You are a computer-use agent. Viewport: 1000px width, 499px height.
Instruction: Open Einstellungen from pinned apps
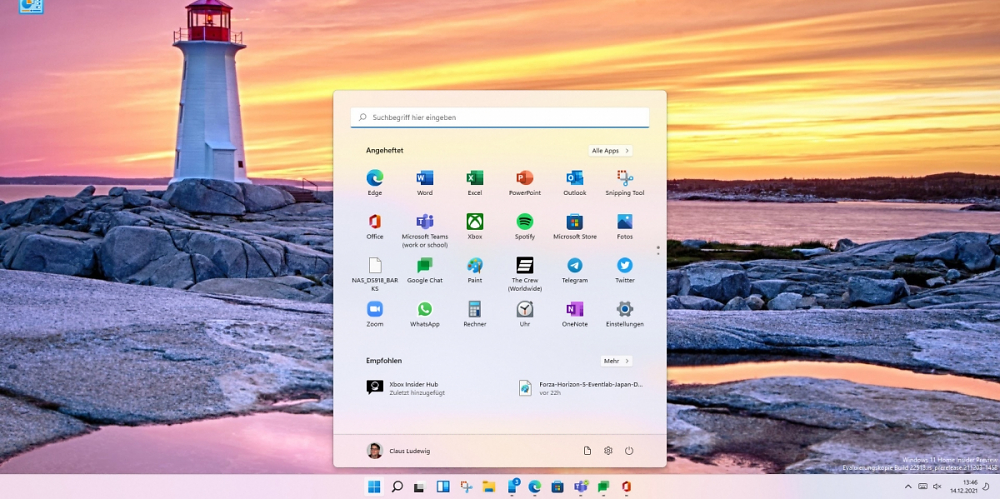point(625,314)
